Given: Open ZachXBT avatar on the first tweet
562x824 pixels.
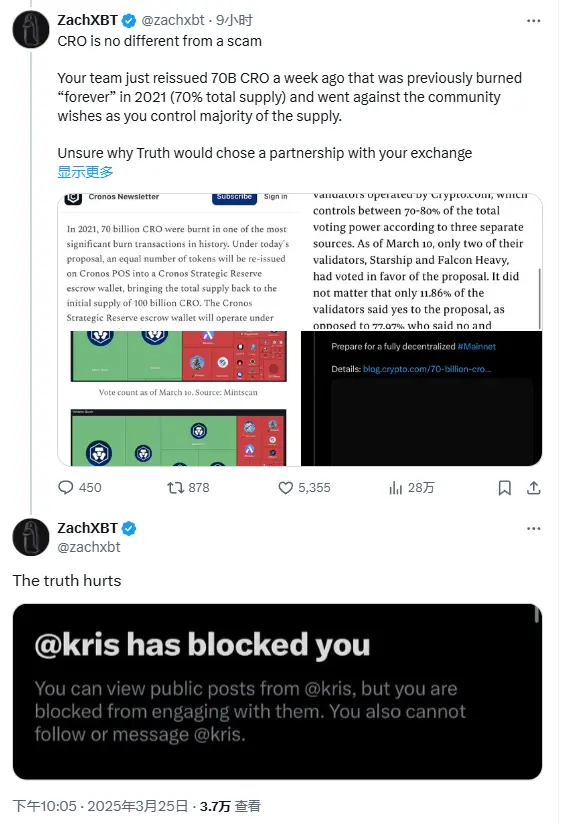Looking at the screenshot, I should pos(30,29).
